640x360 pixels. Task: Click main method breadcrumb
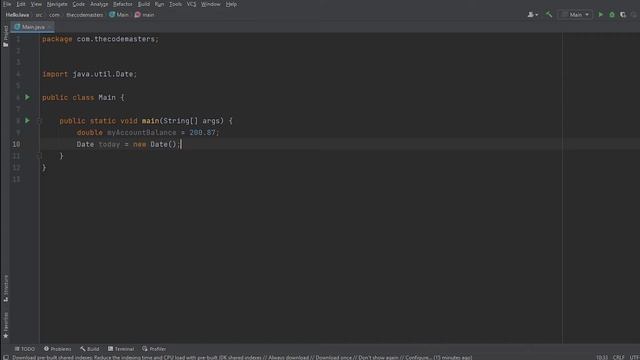click(144, 15)
